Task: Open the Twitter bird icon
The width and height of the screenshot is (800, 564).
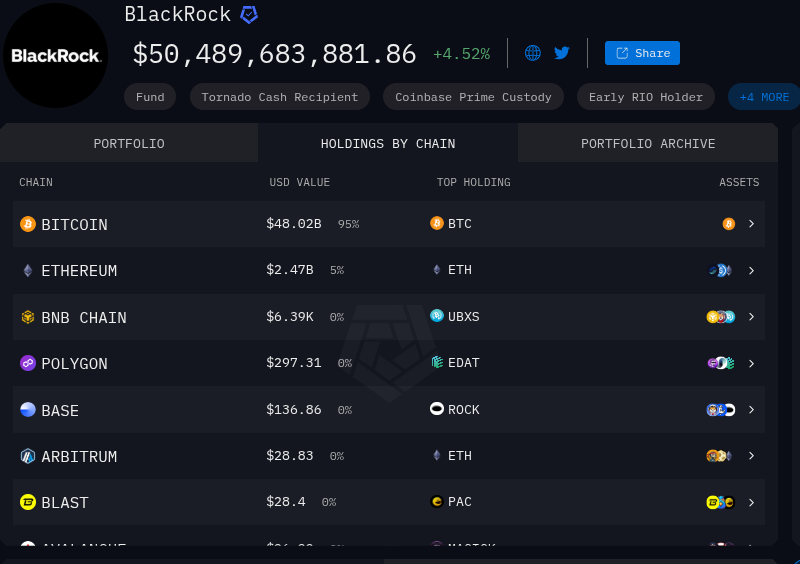Action: coord(562,53)
